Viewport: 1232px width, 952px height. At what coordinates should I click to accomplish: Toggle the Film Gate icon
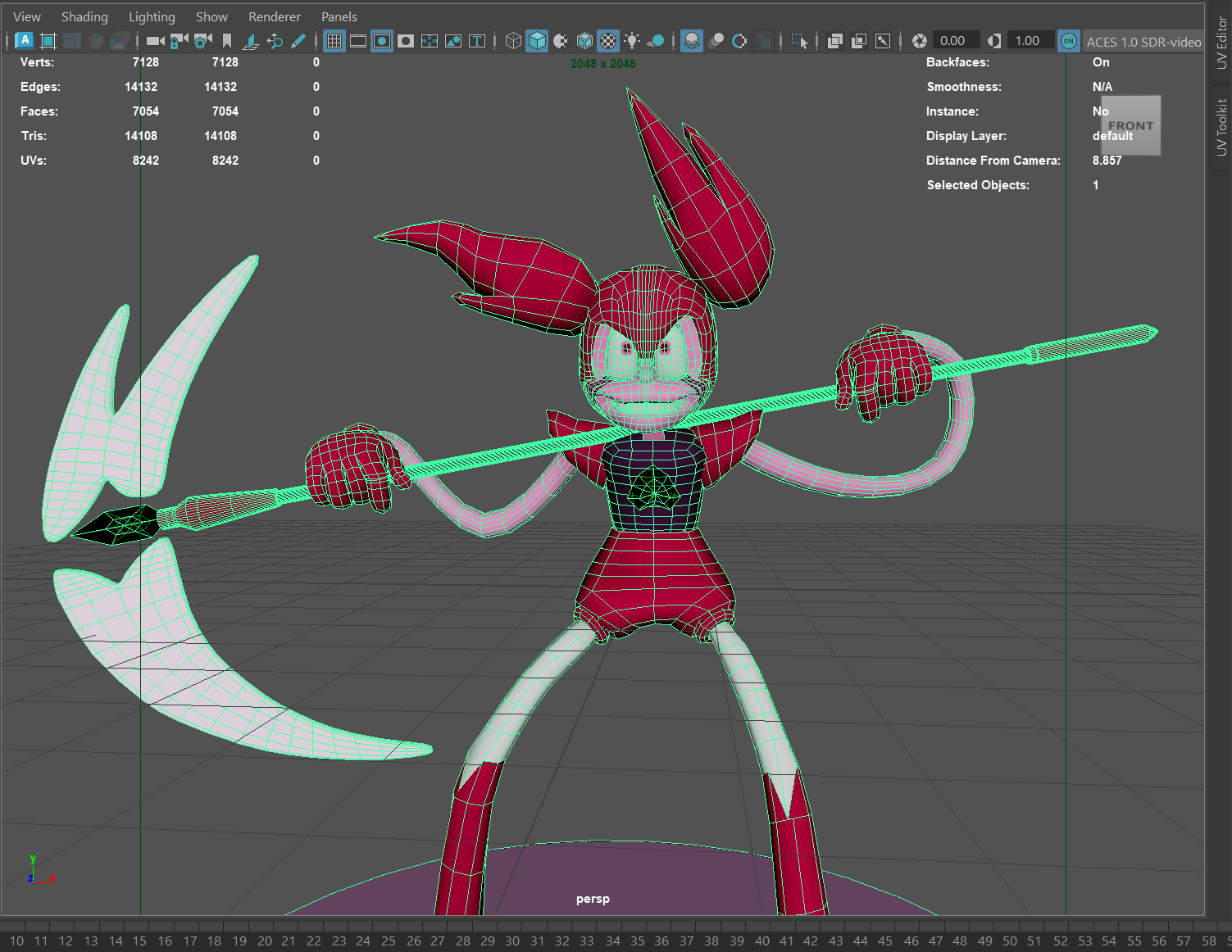click(x=358, y=41)
